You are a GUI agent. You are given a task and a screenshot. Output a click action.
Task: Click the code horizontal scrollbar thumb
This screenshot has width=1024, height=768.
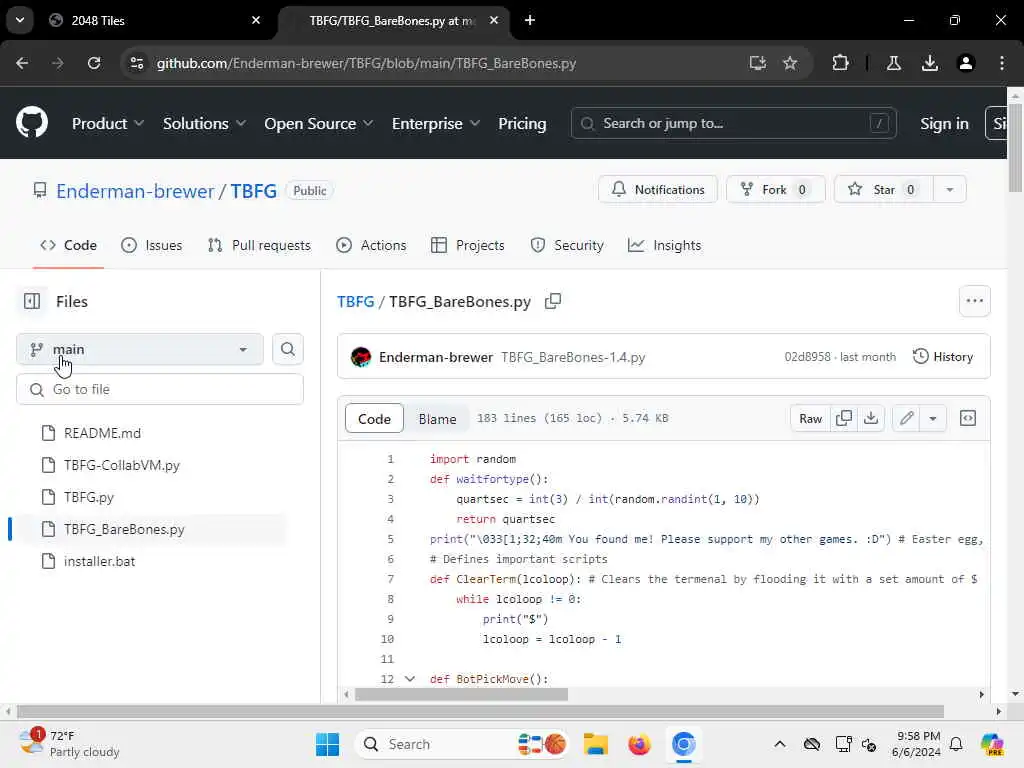pos(461,694)
